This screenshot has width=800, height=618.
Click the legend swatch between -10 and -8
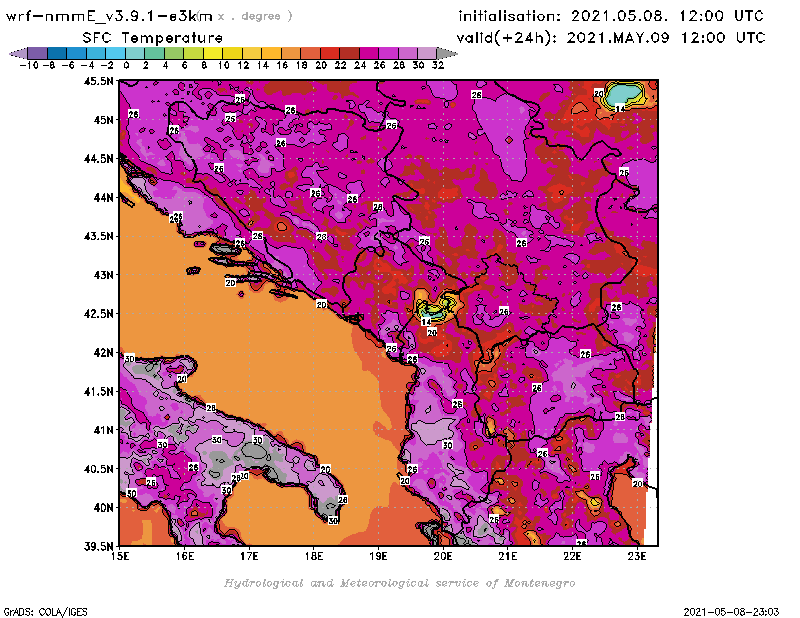click(38, 53)
